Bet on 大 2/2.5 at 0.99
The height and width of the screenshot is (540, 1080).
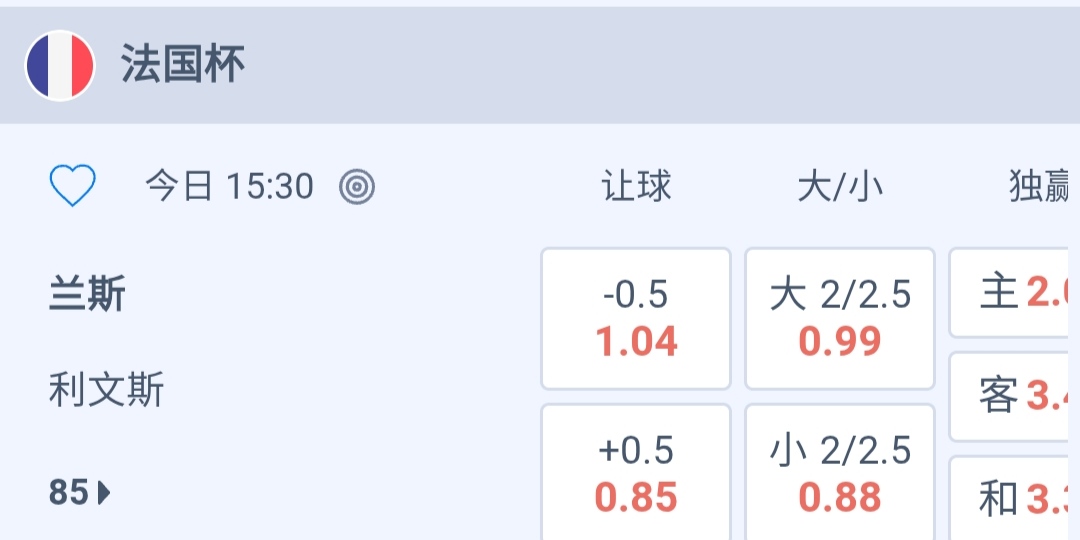[x=840, y=318]
